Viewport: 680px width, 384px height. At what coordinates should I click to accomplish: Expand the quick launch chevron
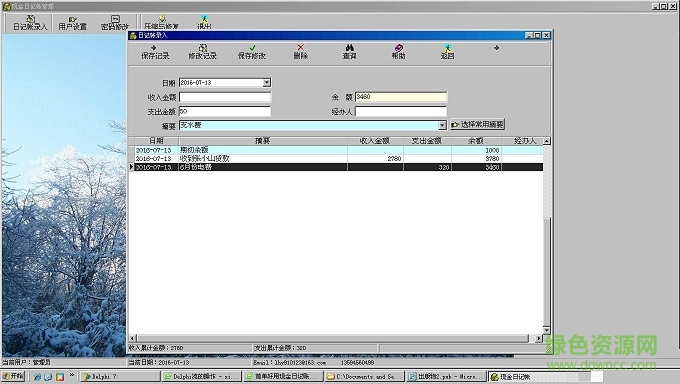72,375
